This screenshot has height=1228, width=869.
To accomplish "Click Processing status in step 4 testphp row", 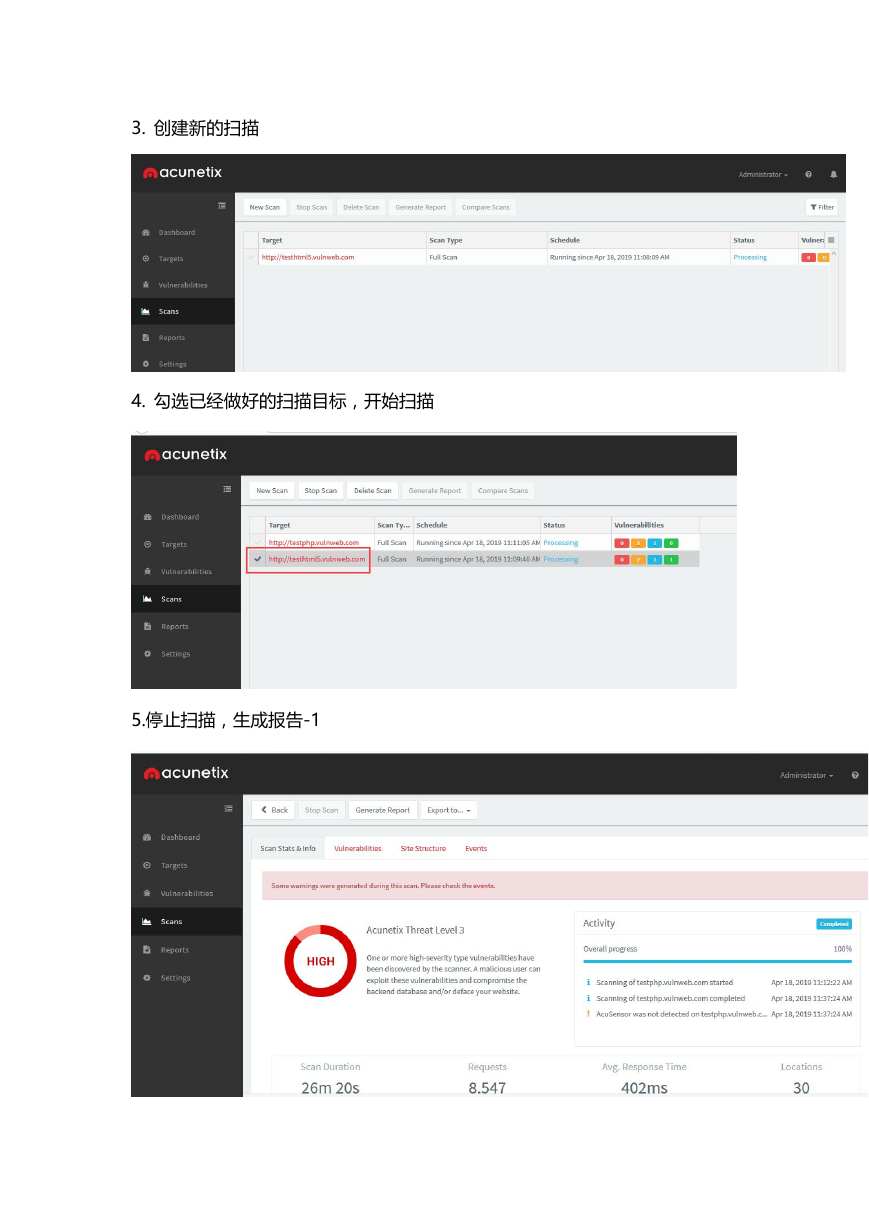I will point(561,543).
